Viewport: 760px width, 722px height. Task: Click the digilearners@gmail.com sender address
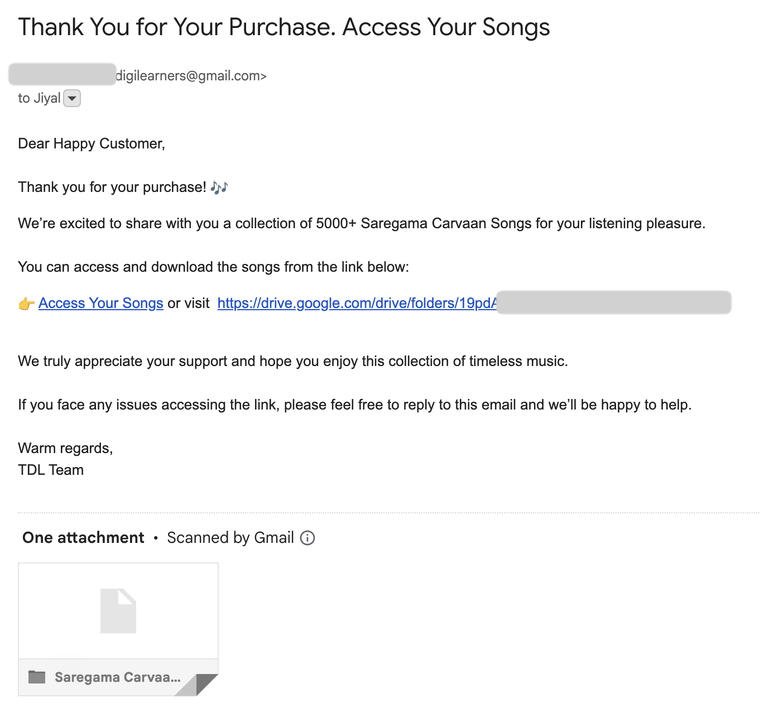(190, 76)
